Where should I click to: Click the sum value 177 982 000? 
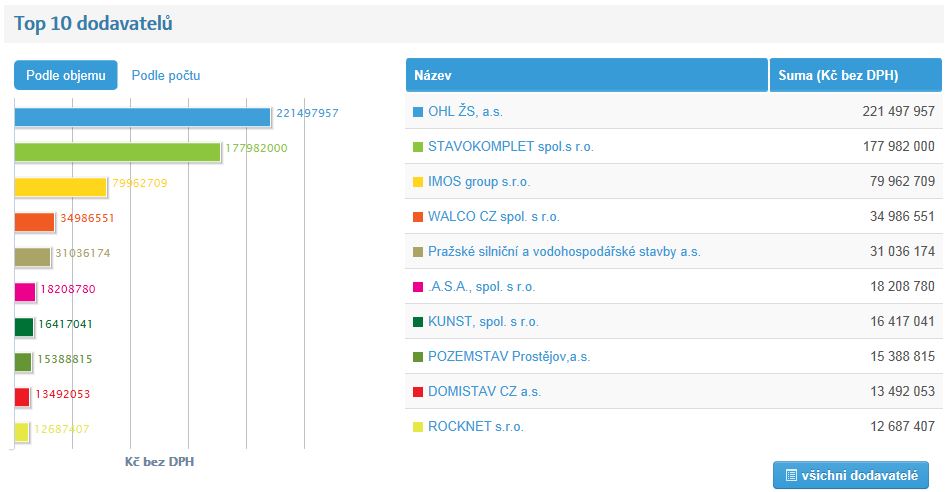click(898, 146)
